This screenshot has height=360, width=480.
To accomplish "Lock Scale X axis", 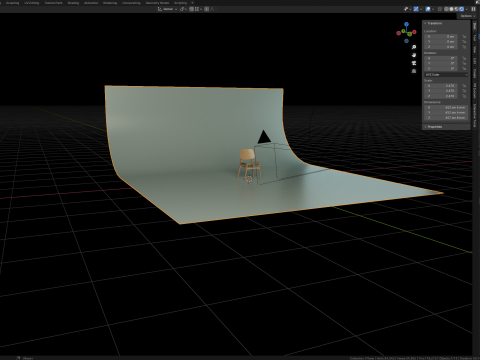I will pos(464,86).
